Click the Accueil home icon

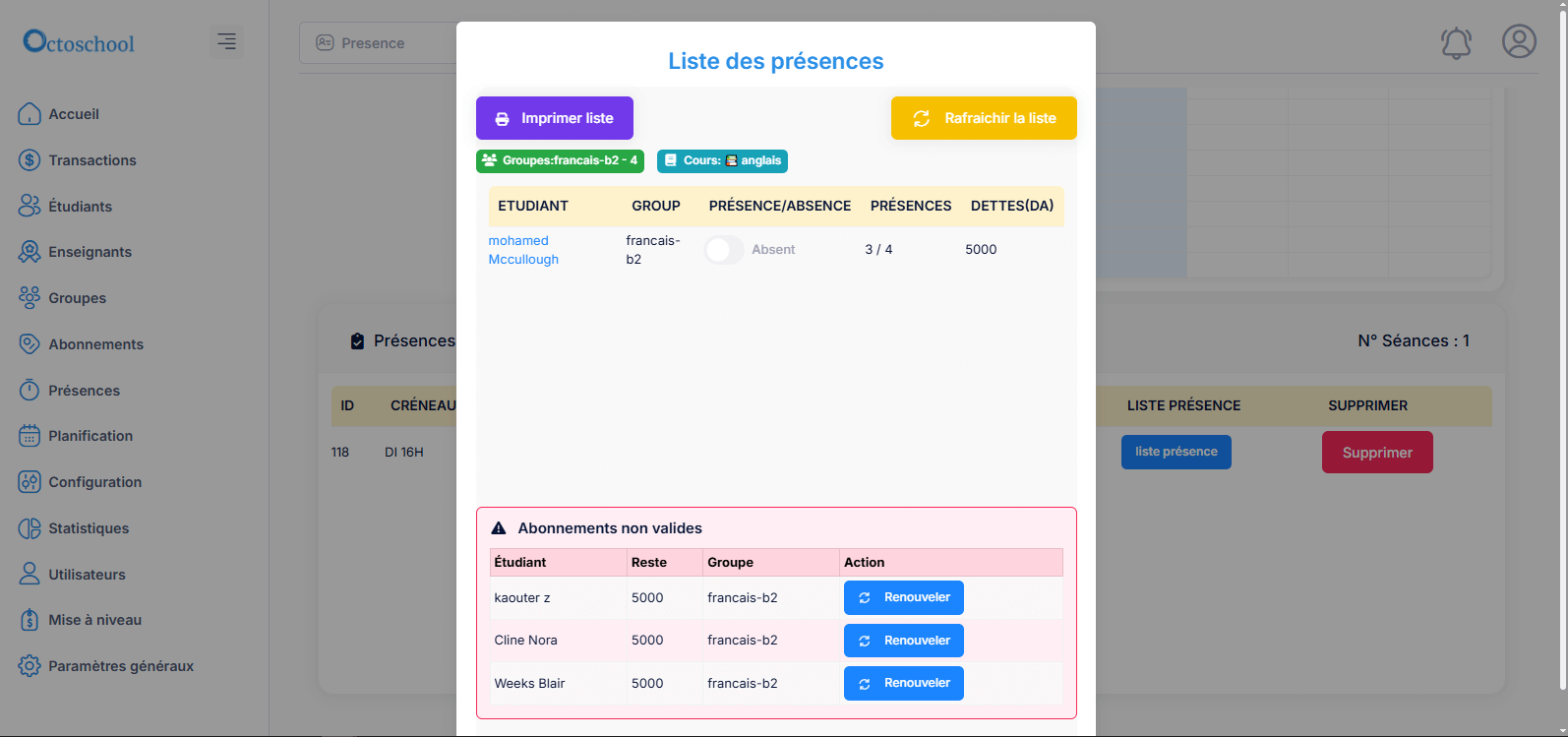pos(30,114)
